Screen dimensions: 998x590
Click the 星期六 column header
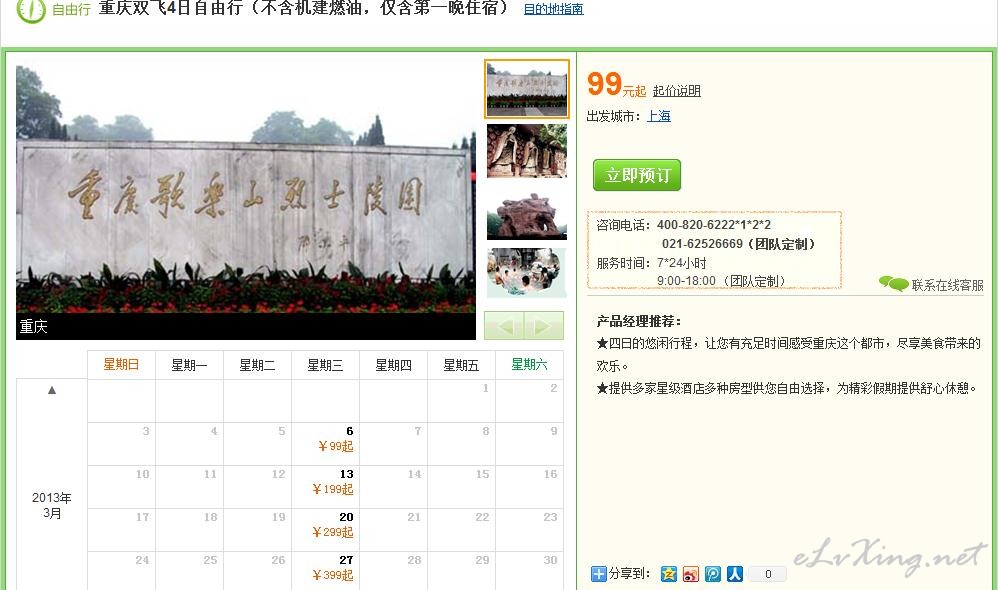(x=530, y=365)
